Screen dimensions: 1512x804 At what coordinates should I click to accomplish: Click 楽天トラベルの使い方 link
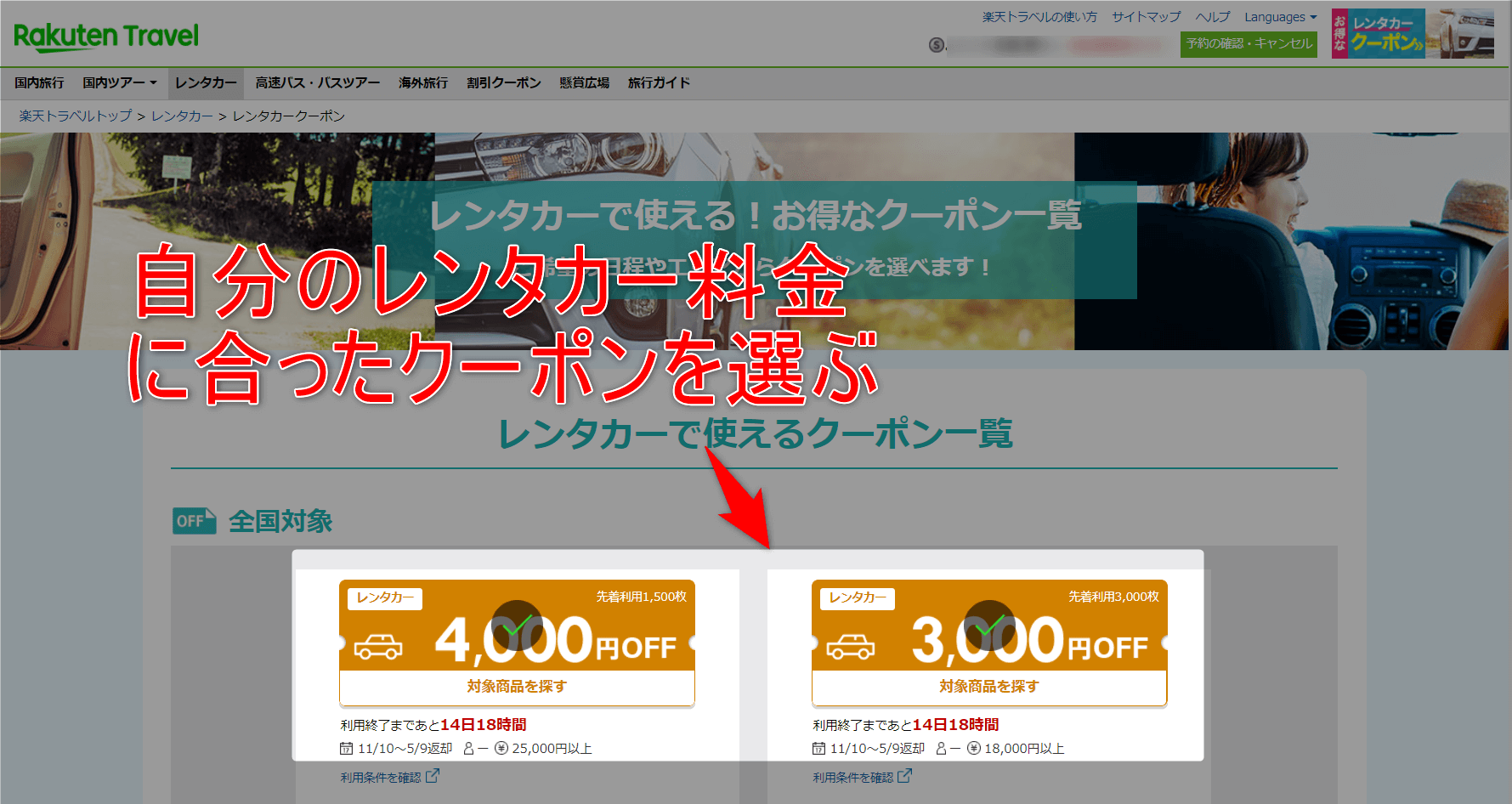pyautogui.click(x=1039, y=17)
